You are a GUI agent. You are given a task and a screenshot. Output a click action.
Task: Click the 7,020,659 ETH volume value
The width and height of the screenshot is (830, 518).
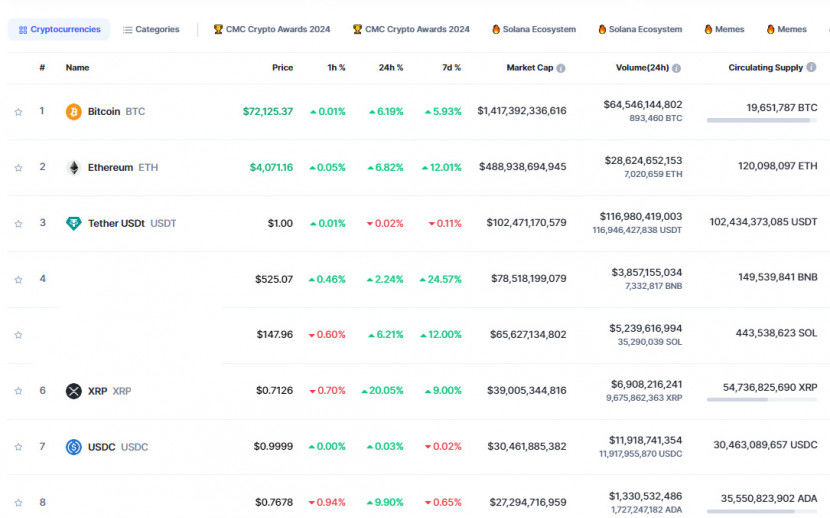point(653,174)
